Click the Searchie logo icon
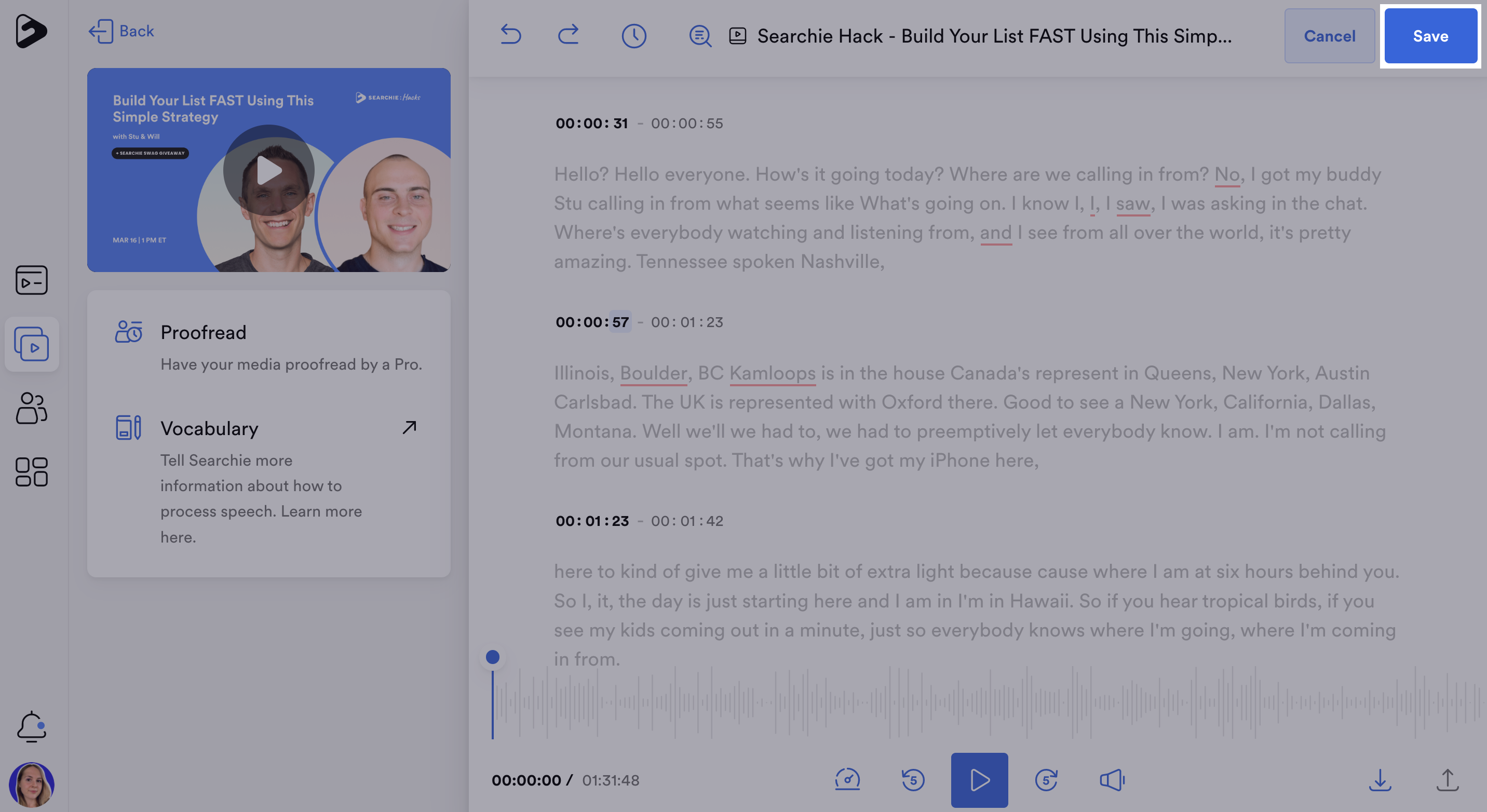The image size is (1487, 812). pos(31,31)
